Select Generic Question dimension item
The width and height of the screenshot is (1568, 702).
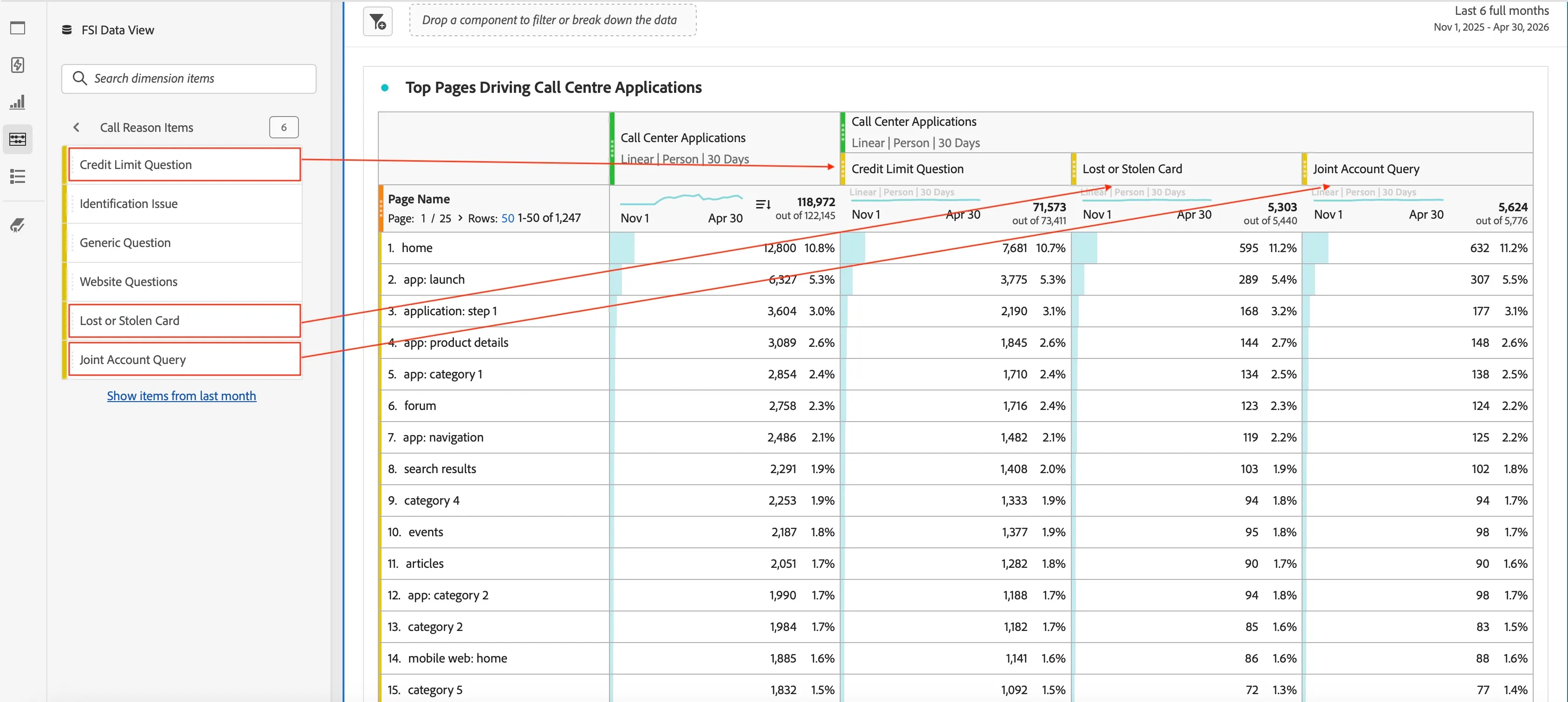[x=184, y=242]
